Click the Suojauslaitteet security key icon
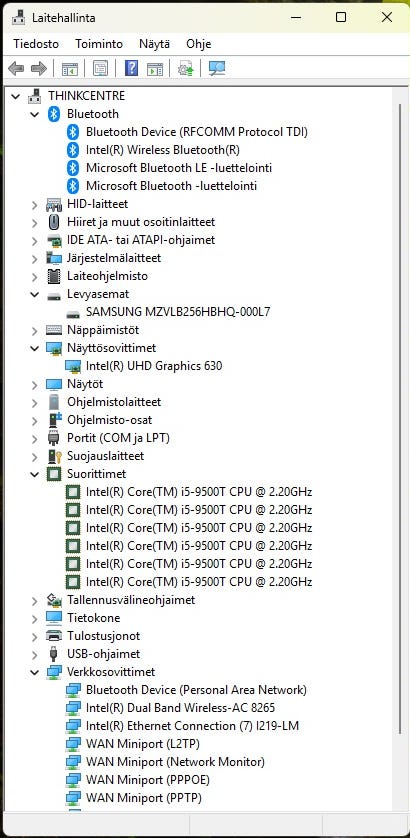 (55, 456)
